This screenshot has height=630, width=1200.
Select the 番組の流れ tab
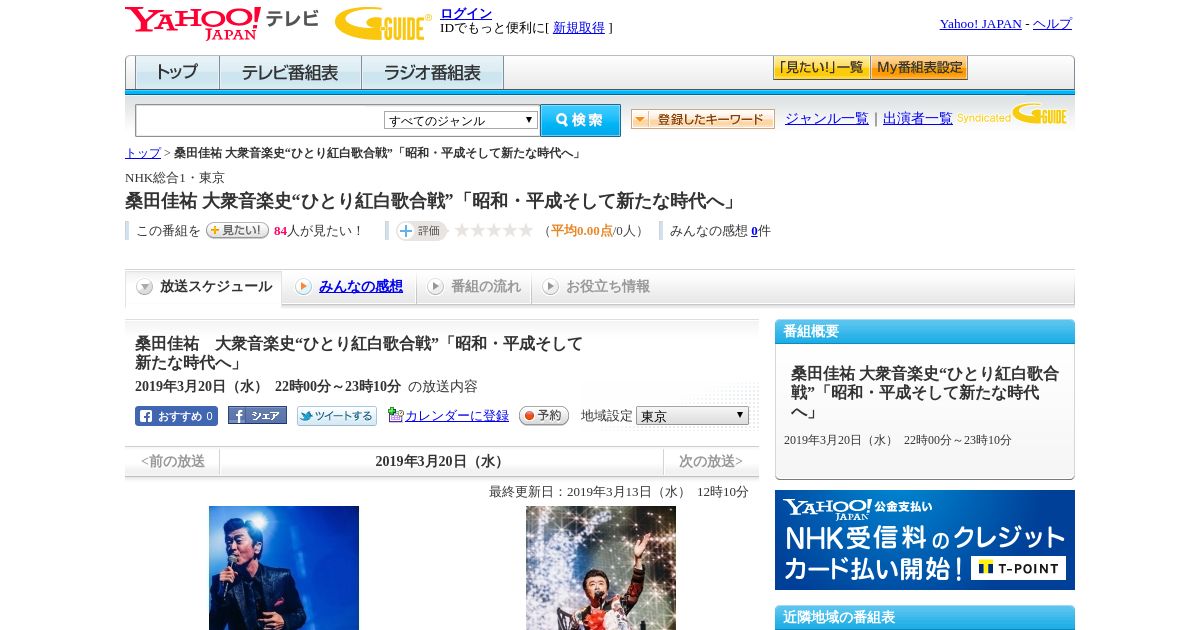[x=486, y=286]
